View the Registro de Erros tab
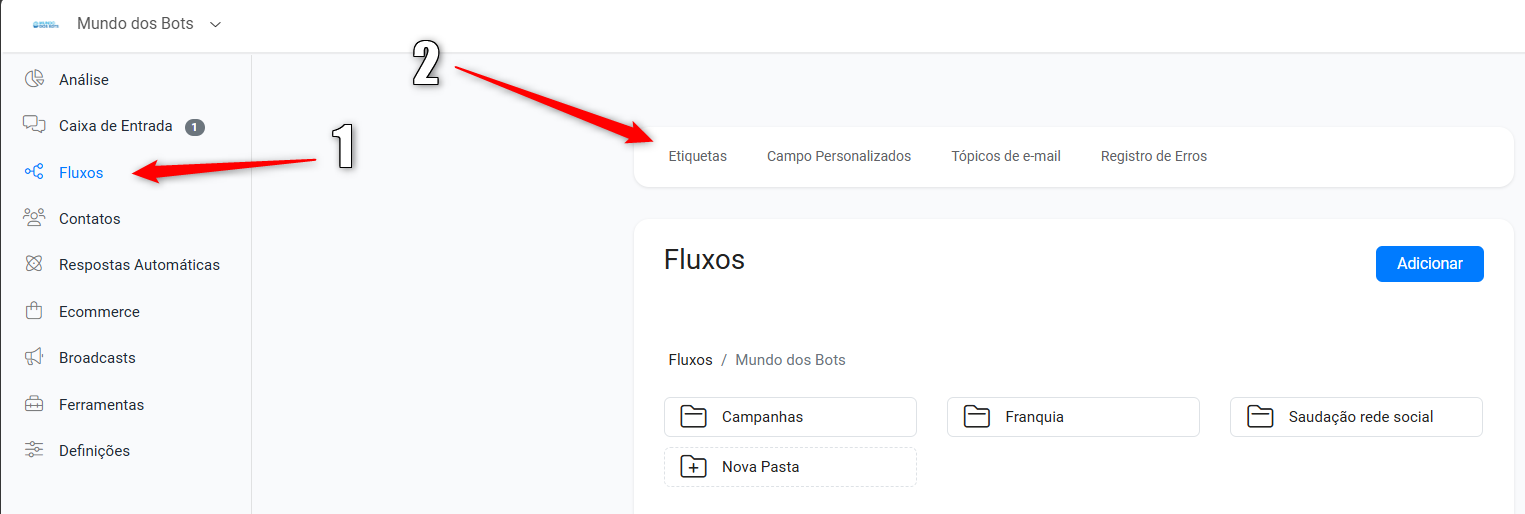Viewport: 1525px width, 514px height. click(1154, 156)
